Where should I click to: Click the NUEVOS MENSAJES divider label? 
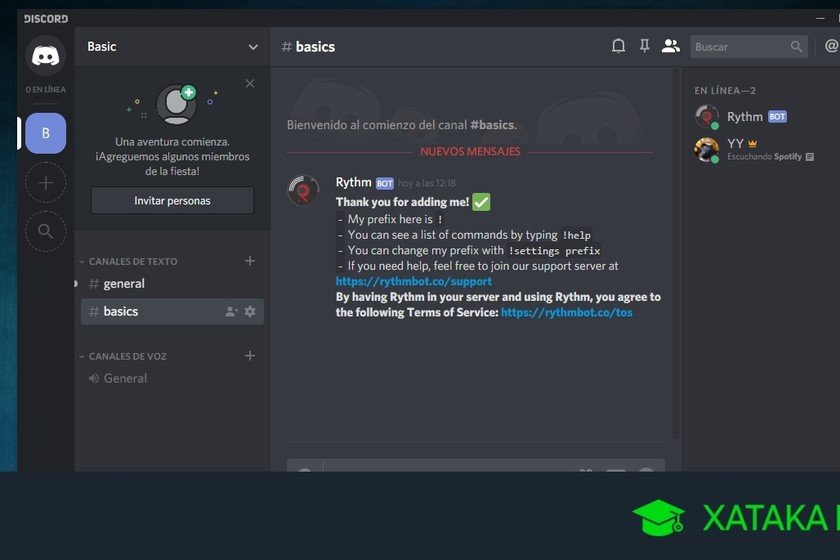click(x=470, y=152)
